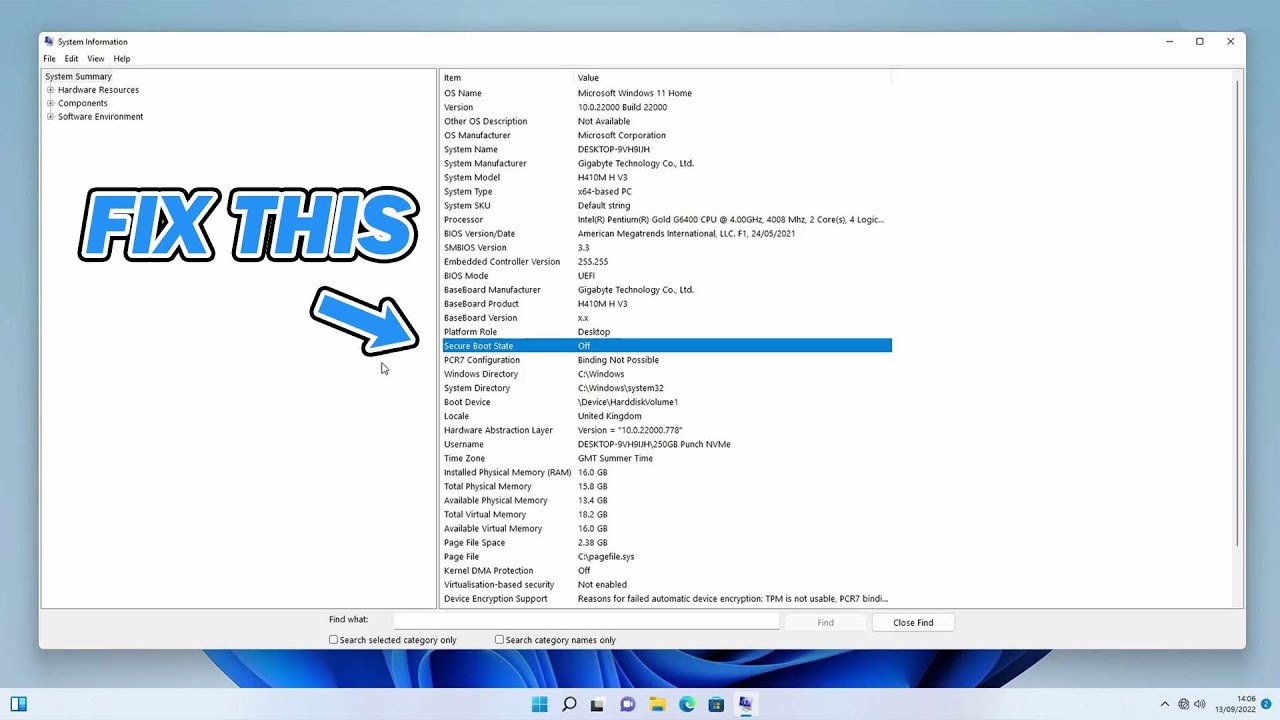The image size is (1280, 720).
Task: Open the Edit menu
Action: (71, 59)
